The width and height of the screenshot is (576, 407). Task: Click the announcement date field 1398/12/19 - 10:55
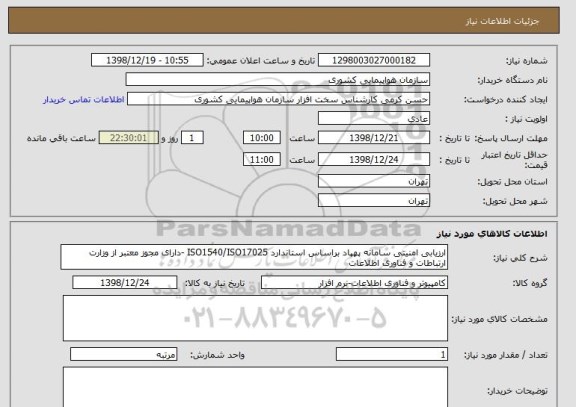pos(147,60)
